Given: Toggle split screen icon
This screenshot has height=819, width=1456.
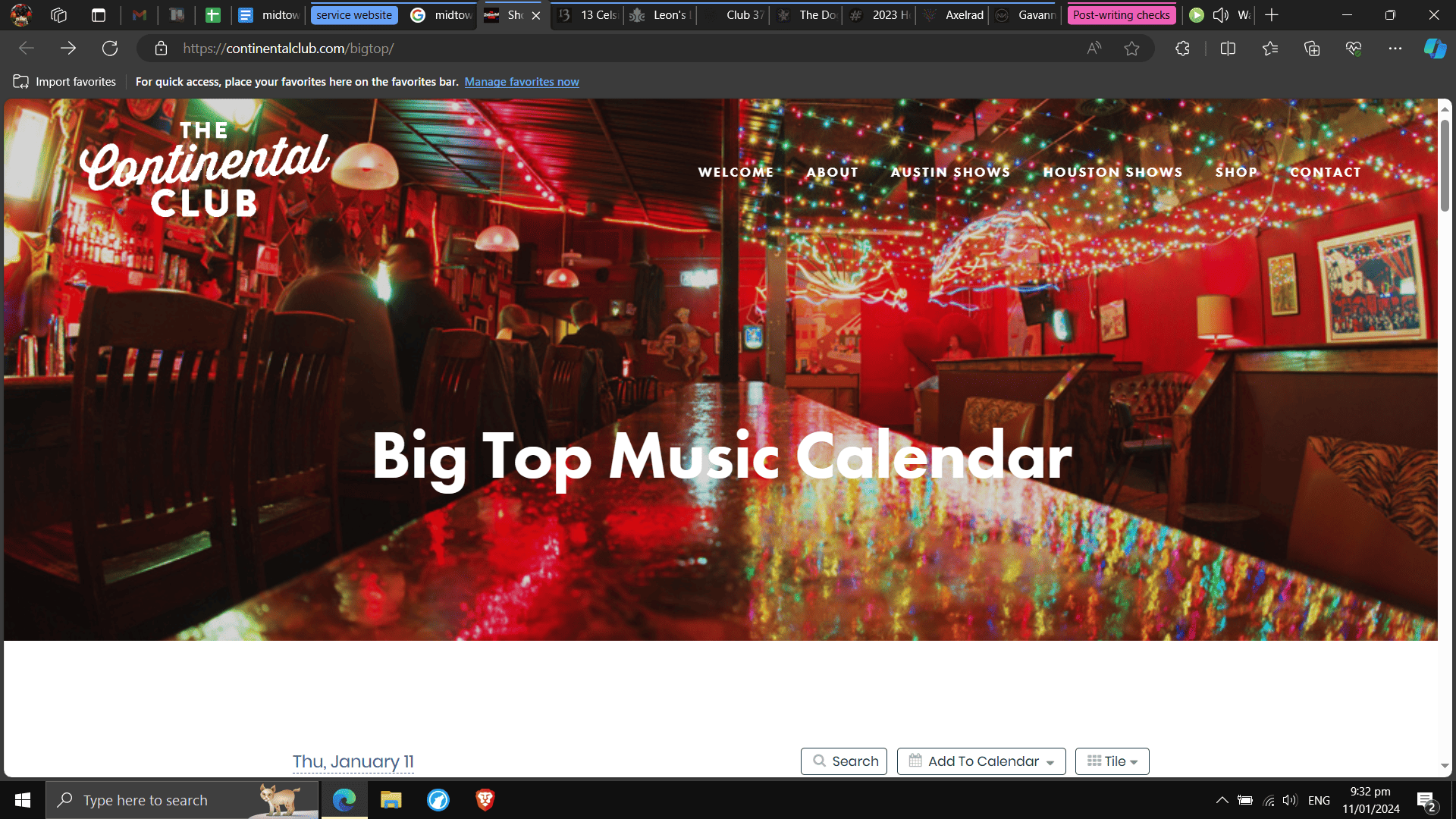Looking at the screenshot, I should point(1228,49).
